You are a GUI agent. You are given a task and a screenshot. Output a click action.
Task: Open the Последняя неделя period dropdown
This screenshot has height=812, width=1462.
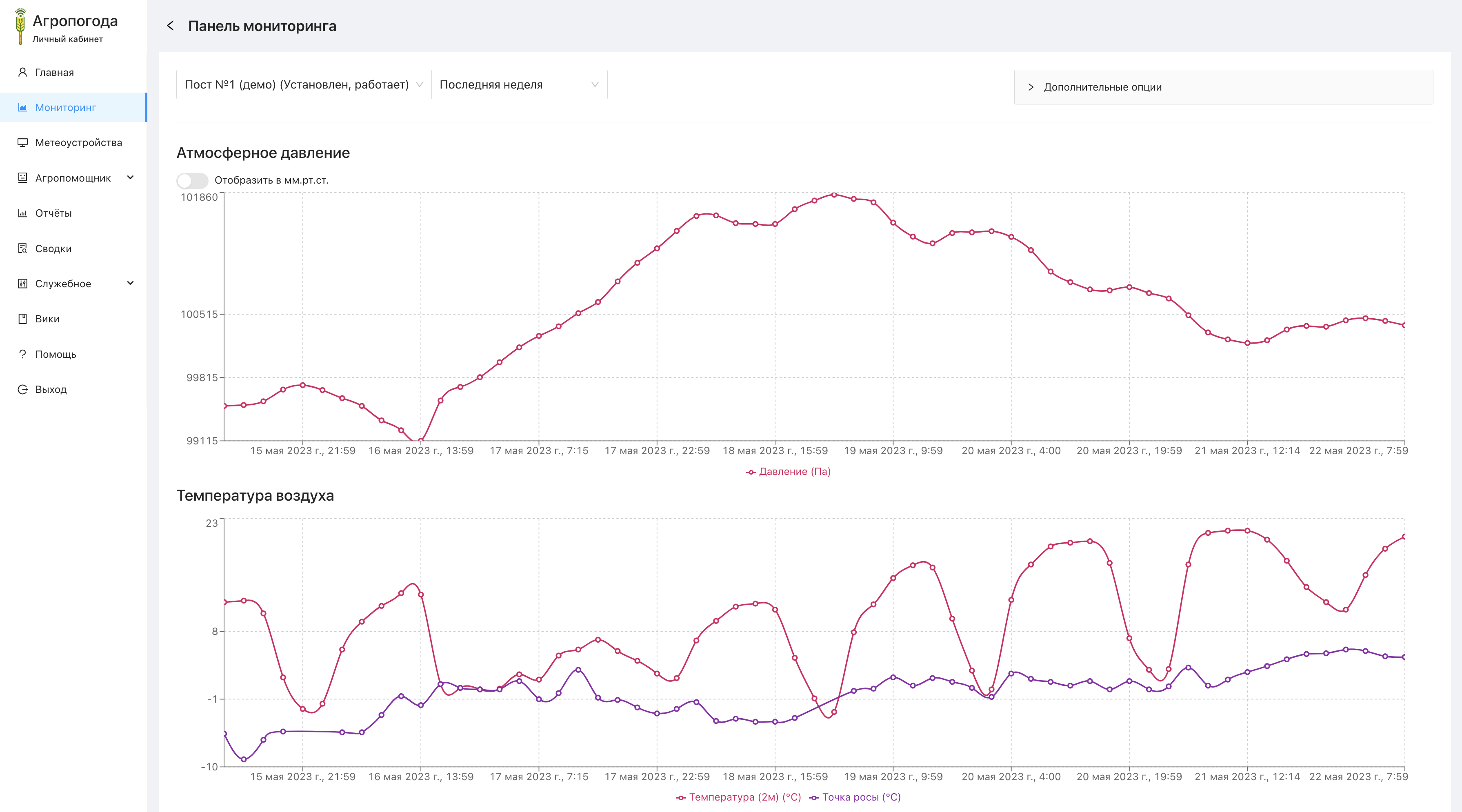tap(519, 84)
